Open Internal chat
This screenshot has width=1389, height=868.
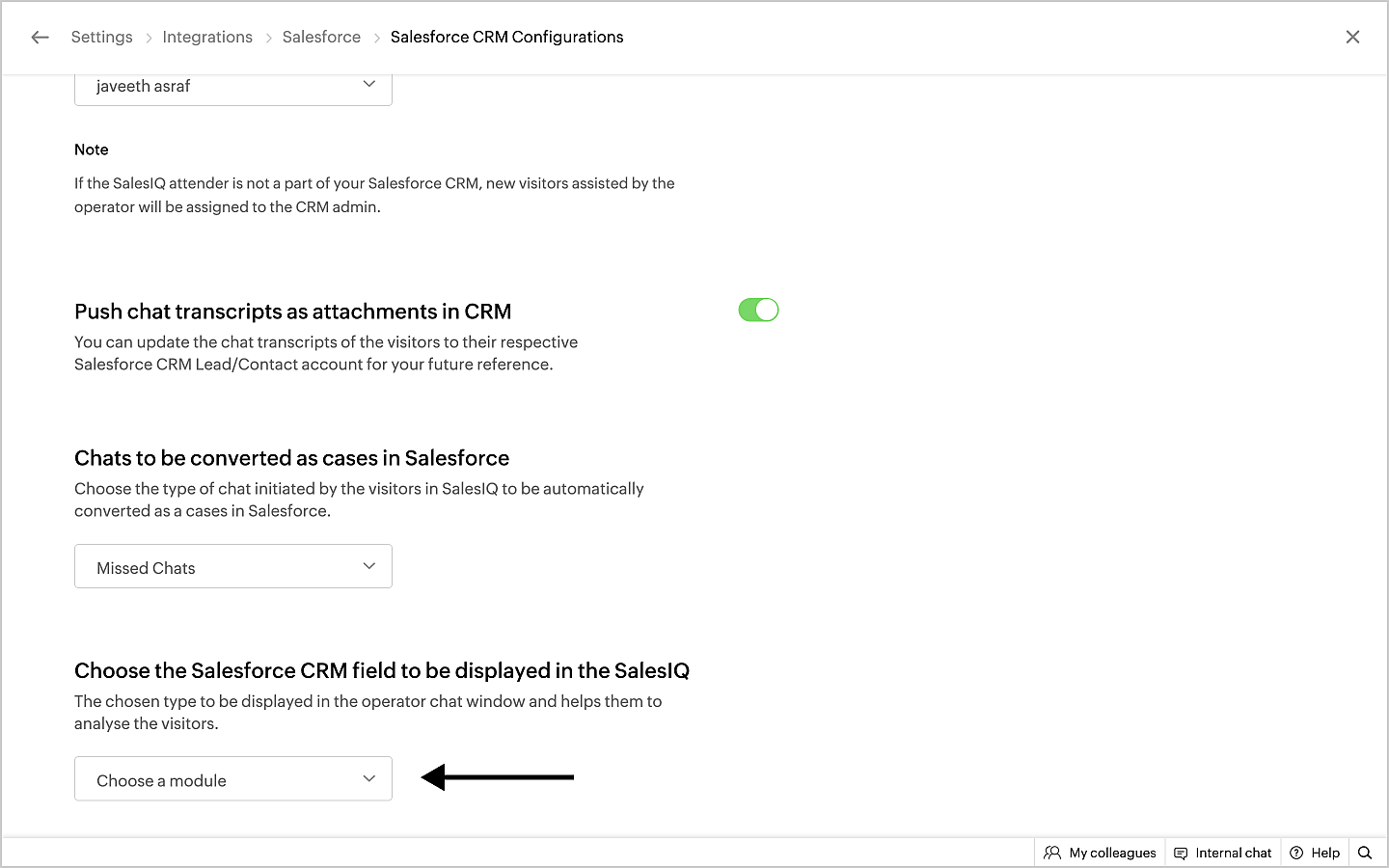[x=1233, y=853]
